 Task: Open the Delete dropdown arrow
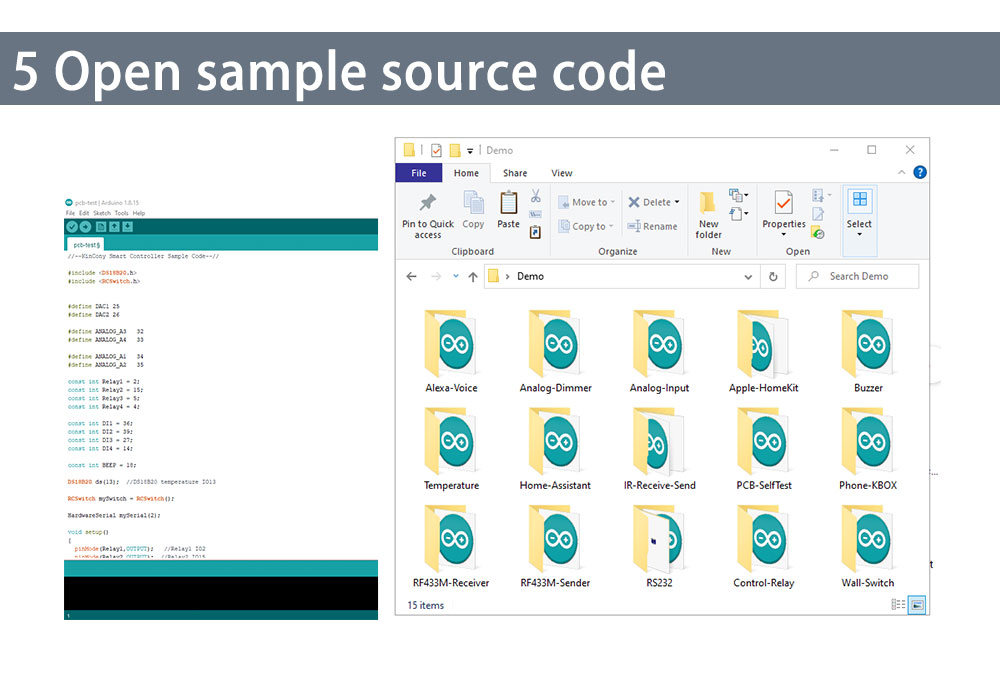point(677,202)
